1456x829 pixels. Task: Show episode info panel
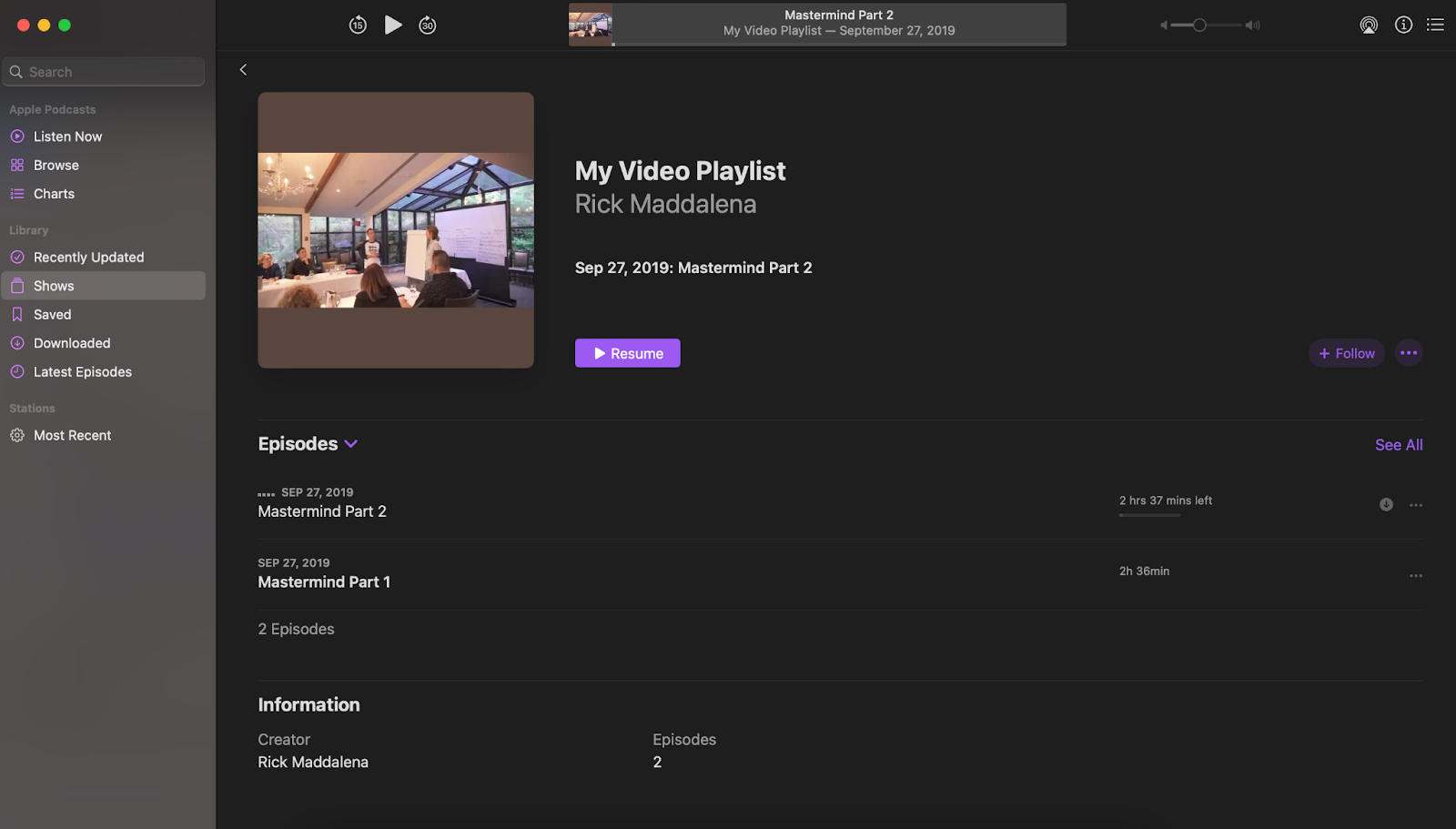[x=1403, y=25]
